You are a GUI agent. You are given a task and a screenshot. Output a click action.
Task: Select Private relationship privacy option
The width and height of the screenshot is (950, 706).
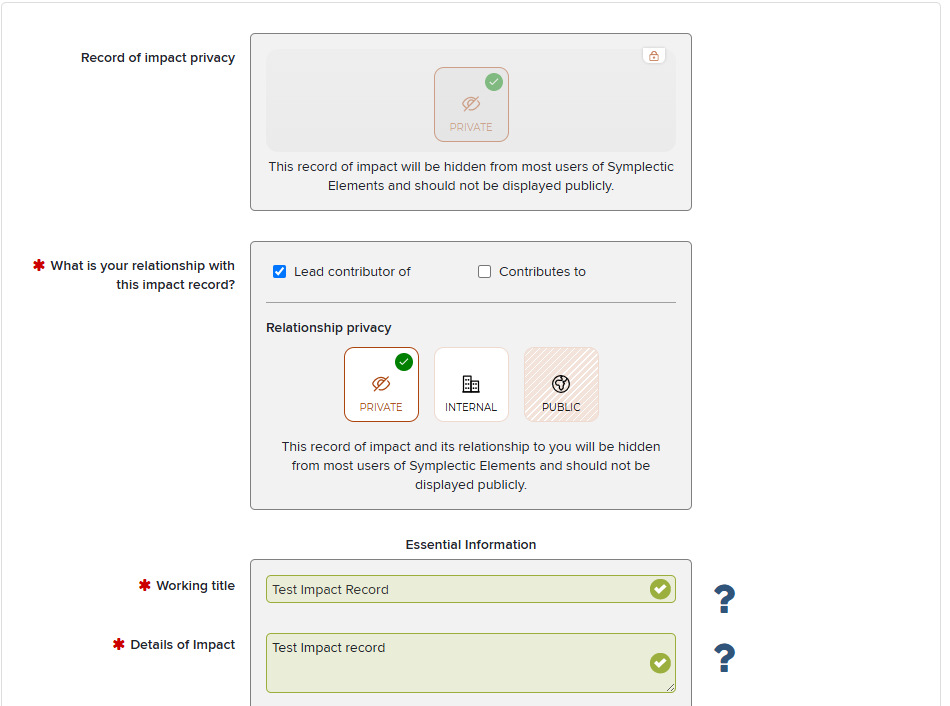tap(381, 384)
